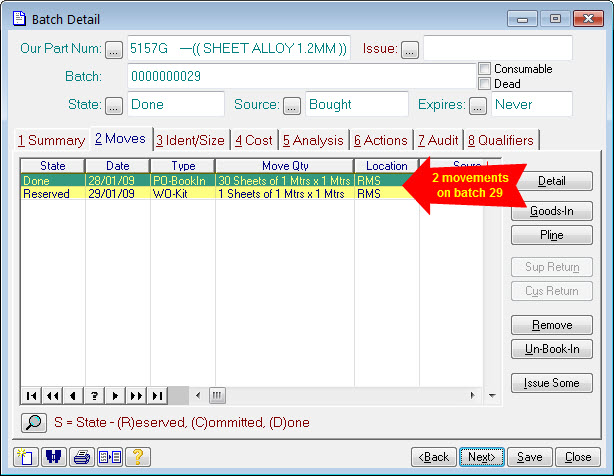Open the Our Part Num lookup button
This screenshot has height=476, width=614.
pos(114,50)
